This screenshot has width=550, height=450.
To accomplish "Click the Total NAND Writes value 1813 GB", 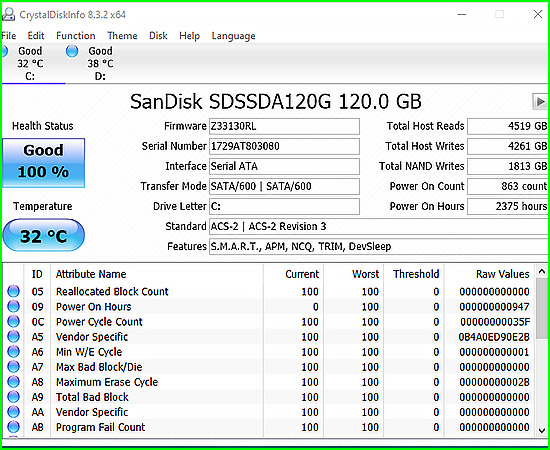I will [508, 166].
